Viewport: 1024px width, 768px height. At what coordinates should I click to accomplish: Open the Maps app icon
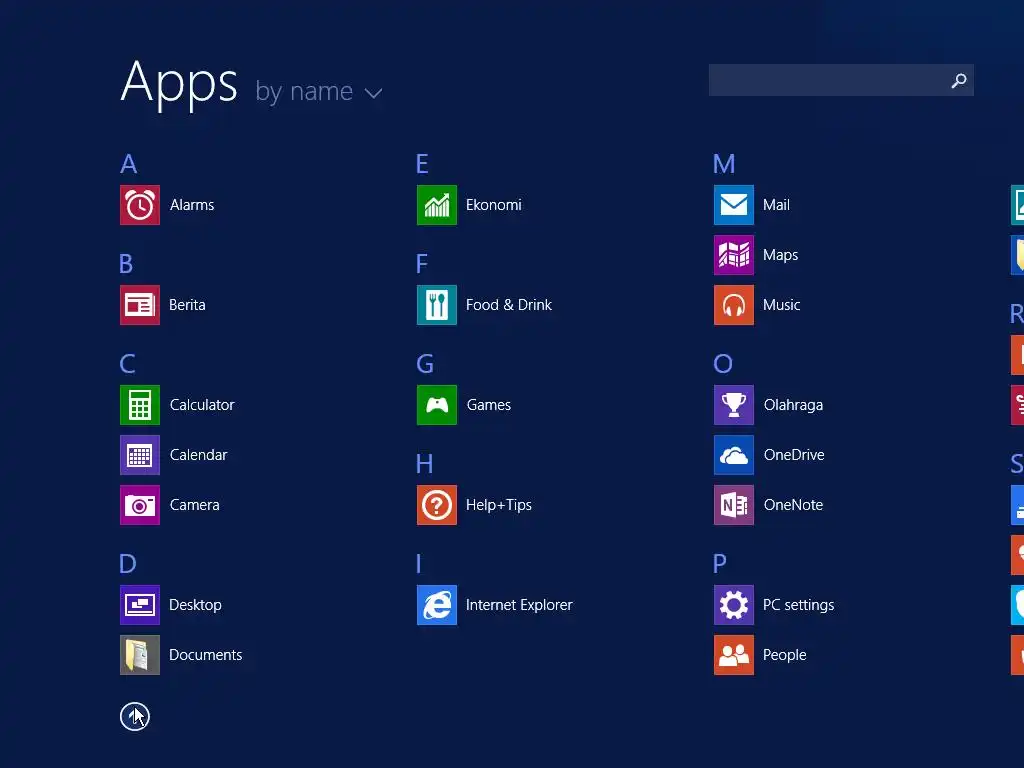[x=734, y=255]
